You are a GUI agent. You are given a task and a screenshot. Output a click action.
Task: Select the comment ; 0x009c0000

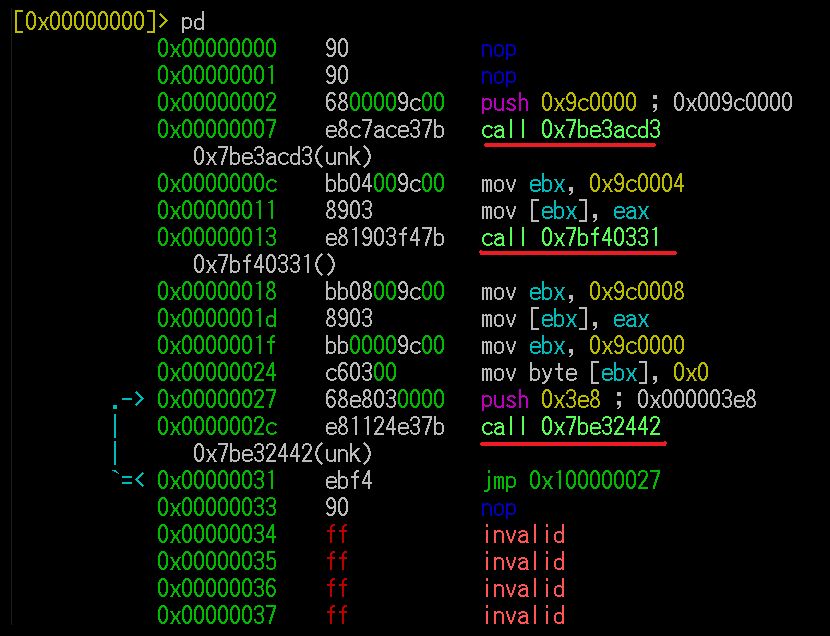[x=723, y=103]
